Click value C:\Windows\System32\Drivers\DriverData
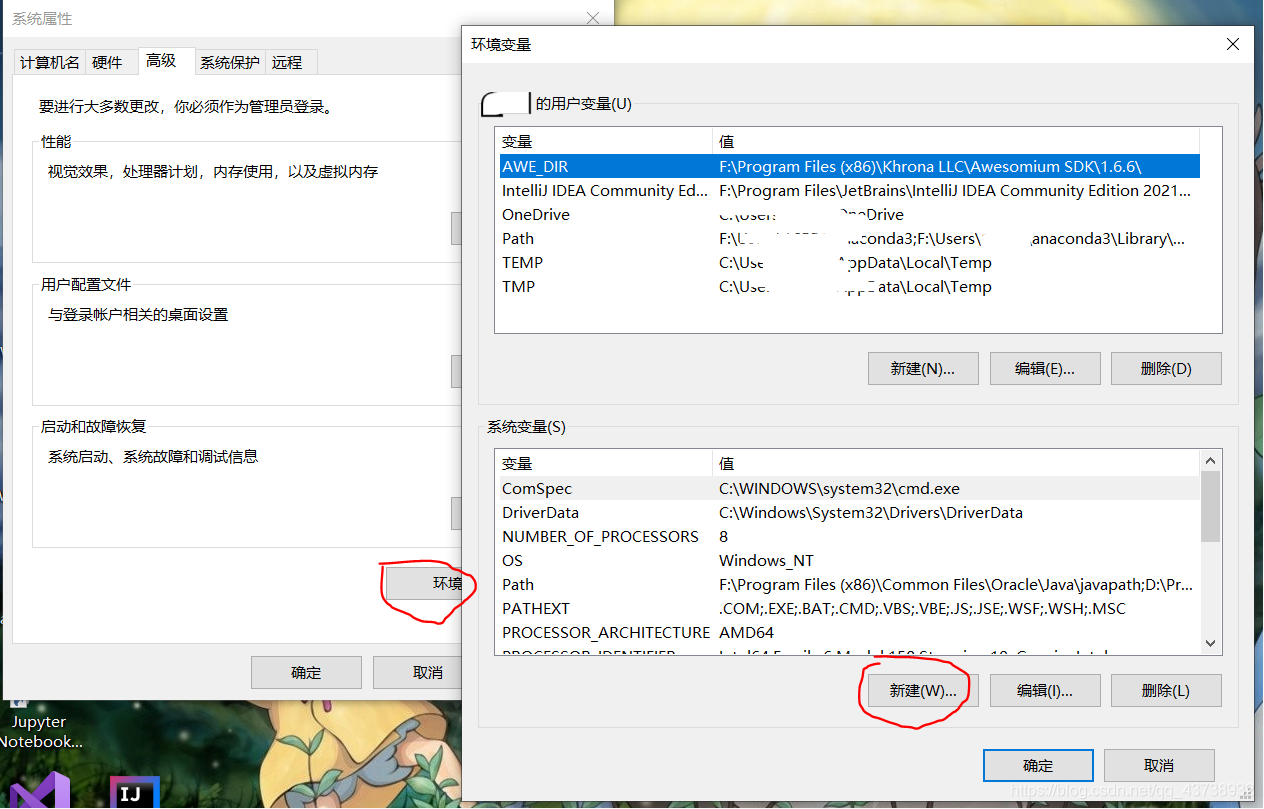The width and height of the screenshot is (1264, 809). tap(871, 512)
